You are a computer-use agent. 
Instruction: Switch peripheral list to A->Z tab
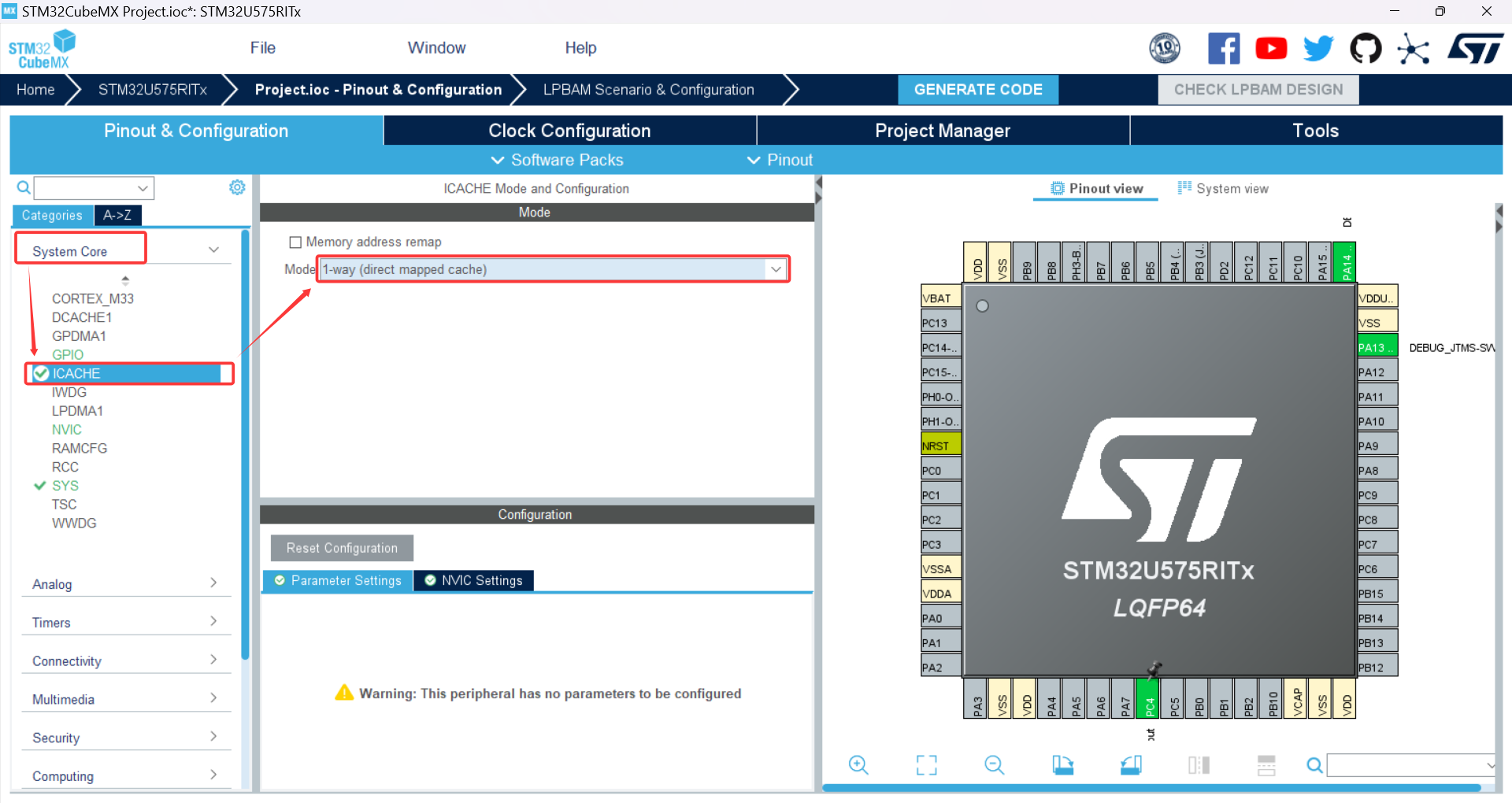(x=117, y=215)
